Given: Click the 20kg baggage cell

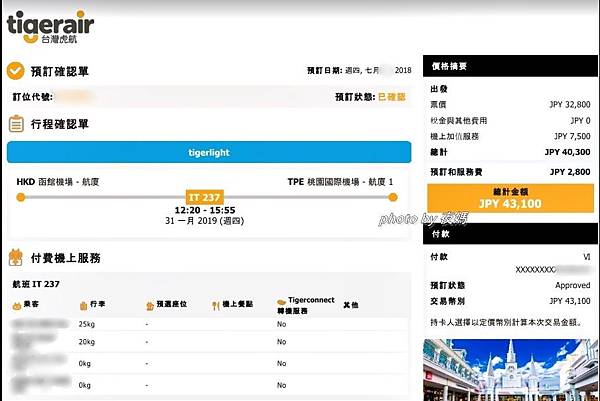Looking at the screenshot, I should click(x=86, y=342).
